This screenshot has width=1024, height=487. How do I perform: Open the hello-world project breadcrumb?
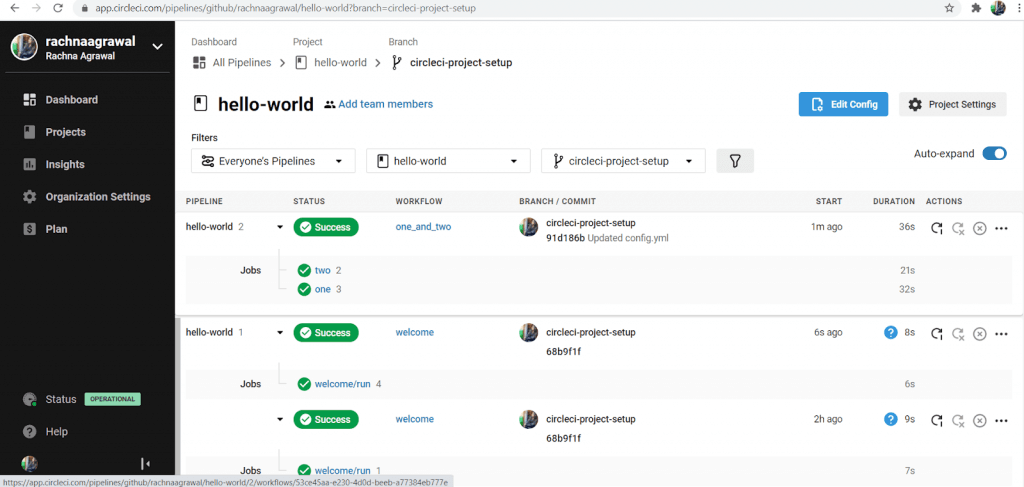click(332, 63)
